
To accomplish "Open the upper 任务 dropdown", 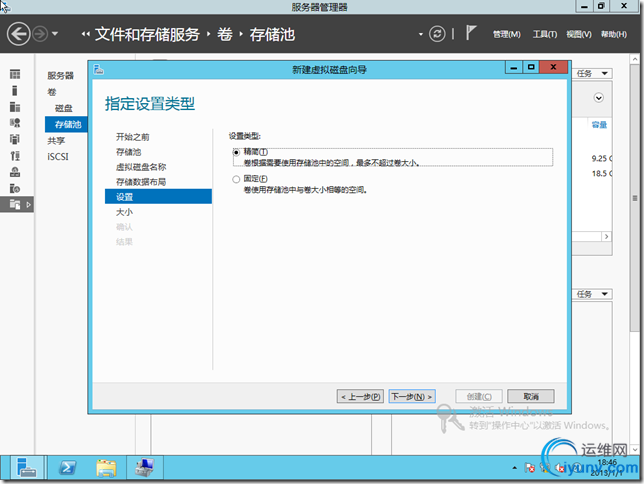I will [x=591, y=74].
